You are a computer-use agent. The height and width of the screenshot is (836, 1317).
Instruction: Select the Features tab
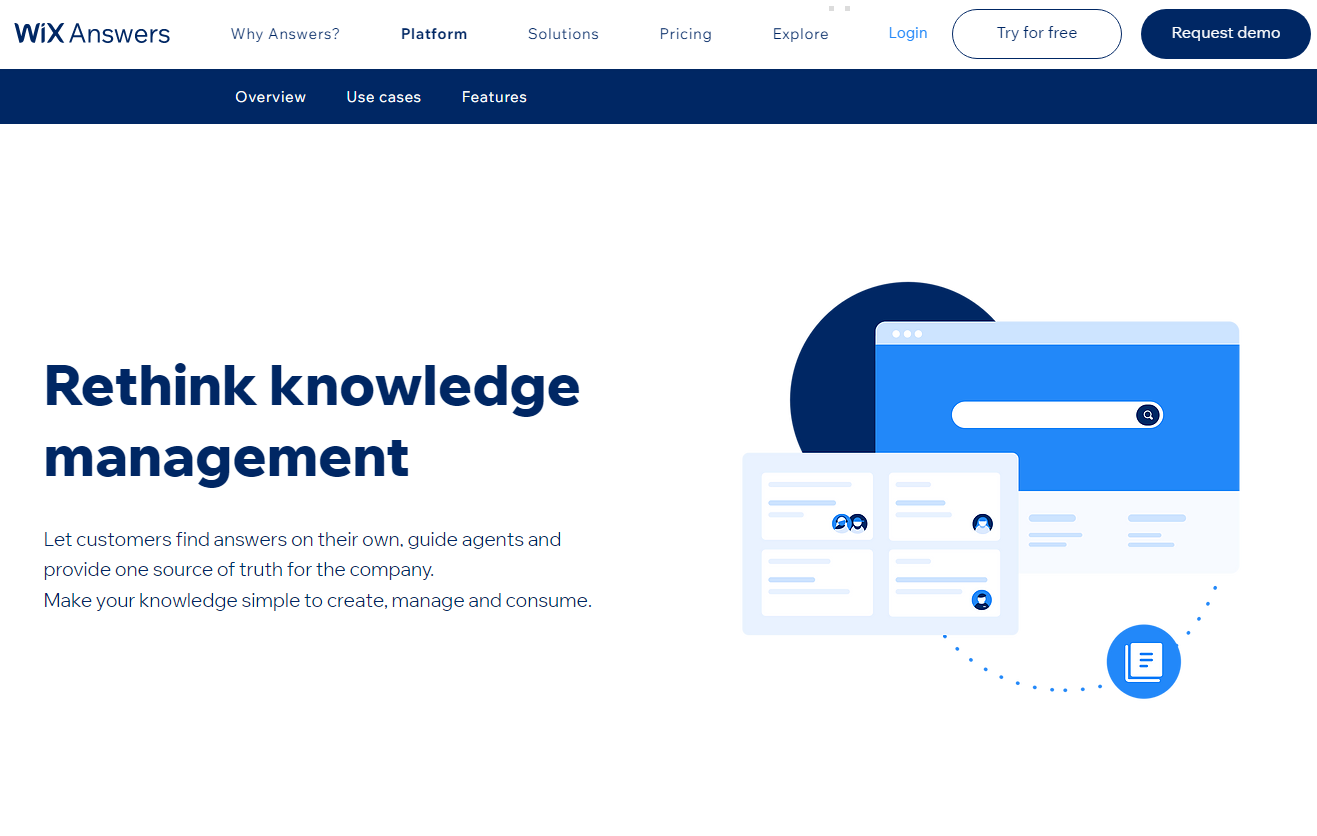pos(494,97)
